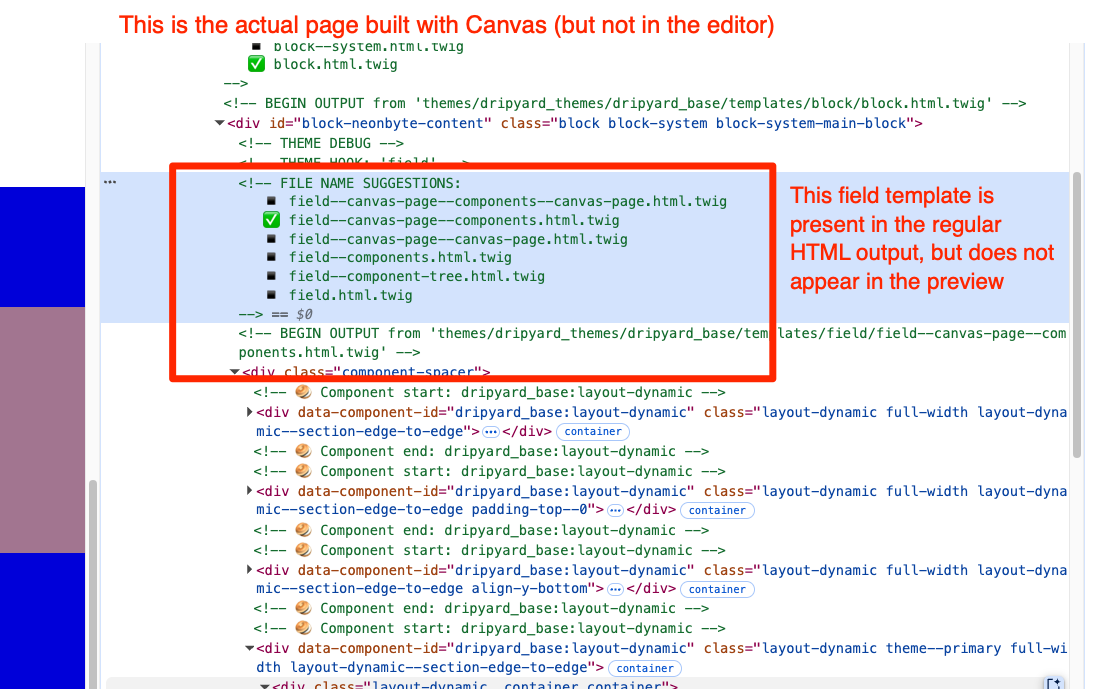Select the BEGIN OUTPUT block.html.twig comment
The height and width of the screenshot is (689, 1120).
coord(625,104)
